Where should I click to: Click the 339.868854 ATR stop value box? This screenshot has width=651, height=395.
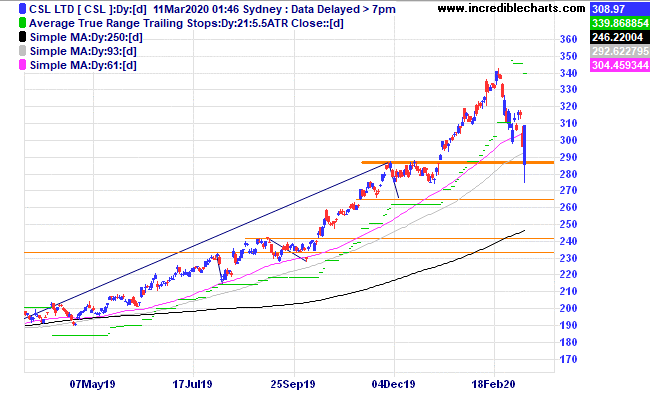620,23
